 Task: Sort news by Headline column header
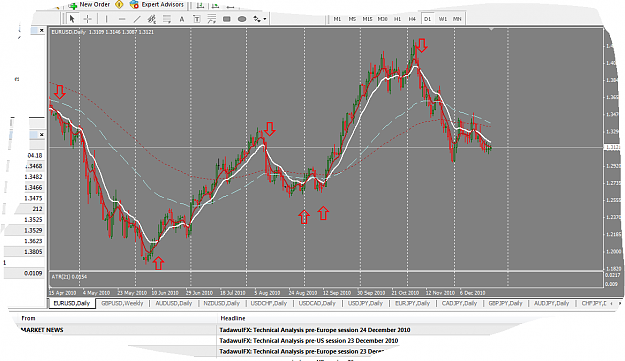point(233,318)
